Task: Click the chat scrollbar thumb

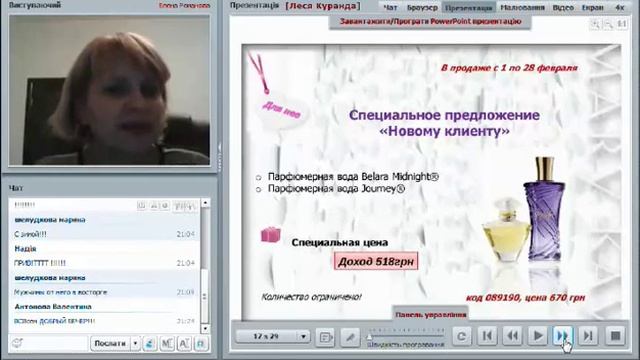Action: point(205,296)
